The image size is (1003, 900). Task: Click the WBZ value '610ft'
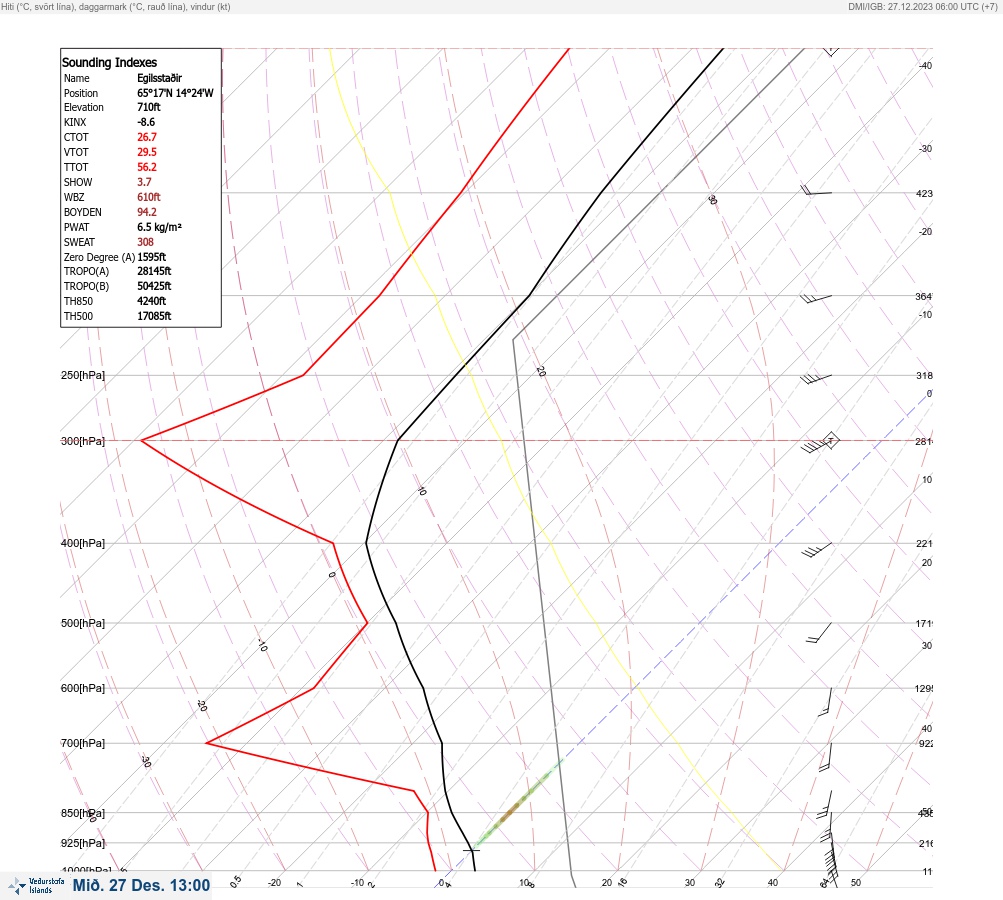pyautogui.click(x=148, y=197)
